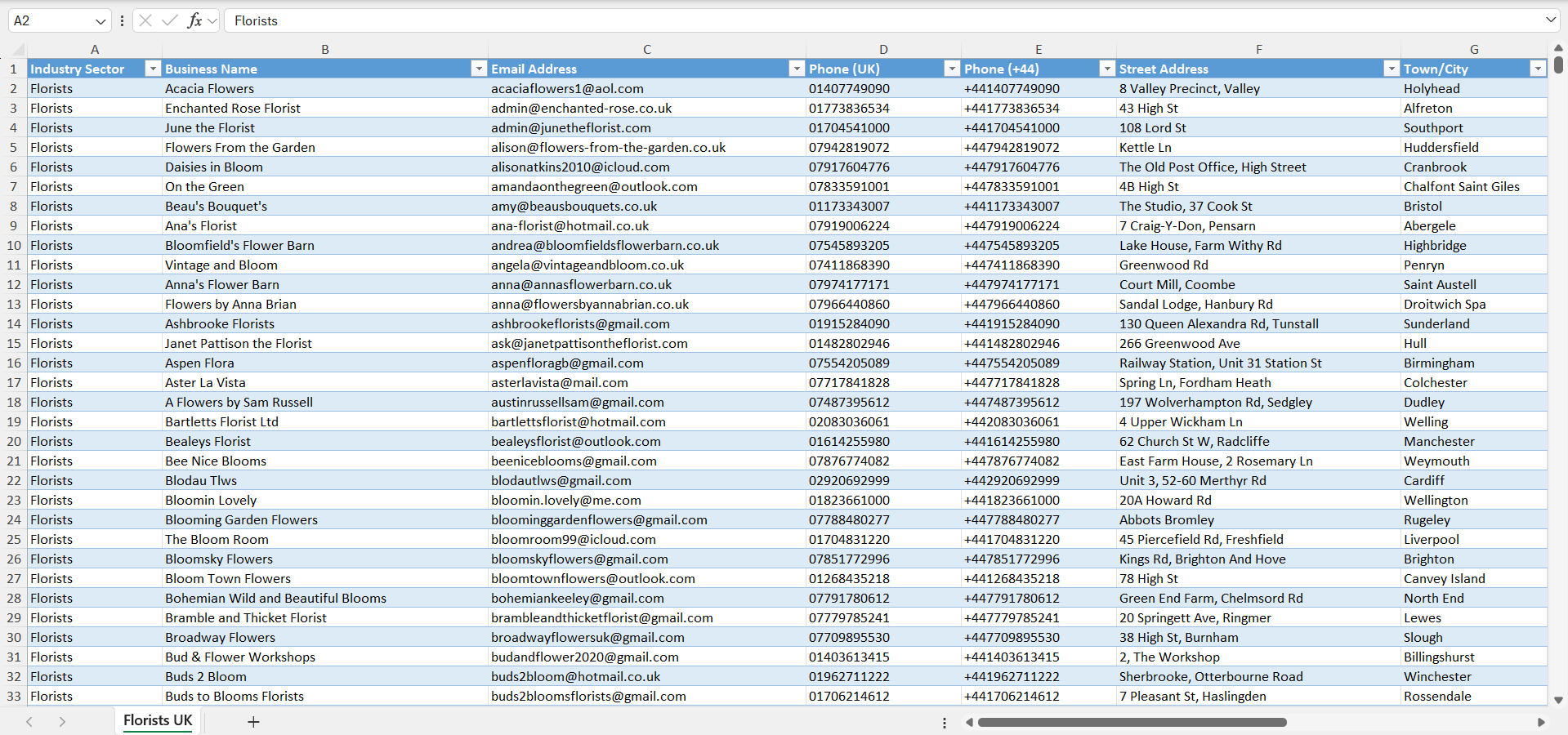This screenshot has height=735, width=1568.
Task: Select town cell Birmingham
Action: 1474,363
